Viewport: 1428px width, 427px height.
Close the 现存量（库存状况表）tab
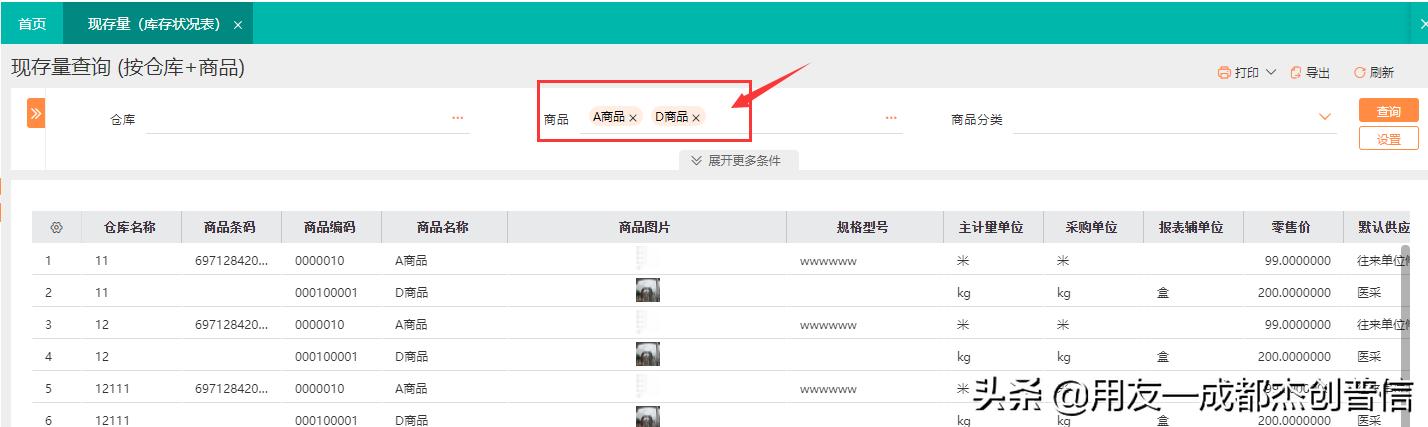[237, 25]
